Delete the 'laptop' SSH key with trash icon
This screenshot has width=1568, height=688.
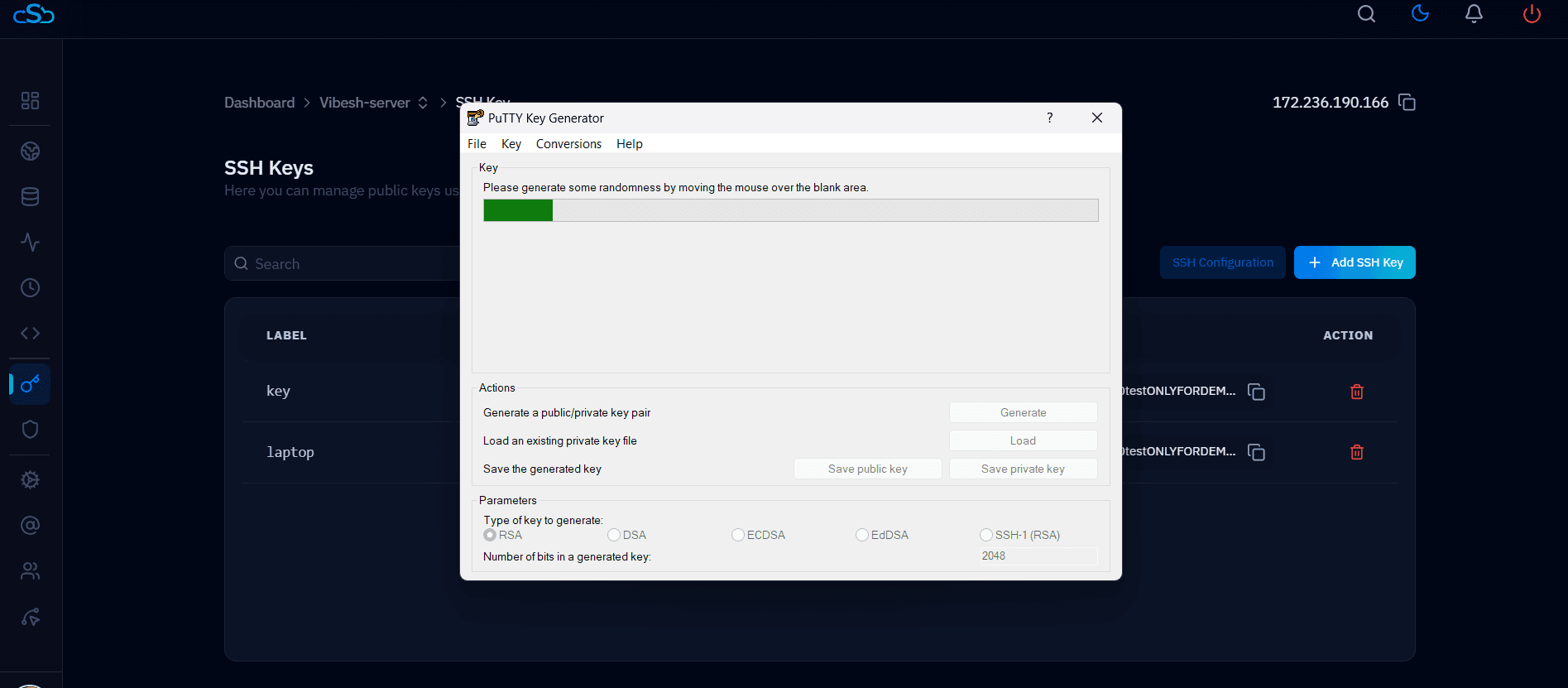click(x=1357, y=452)
